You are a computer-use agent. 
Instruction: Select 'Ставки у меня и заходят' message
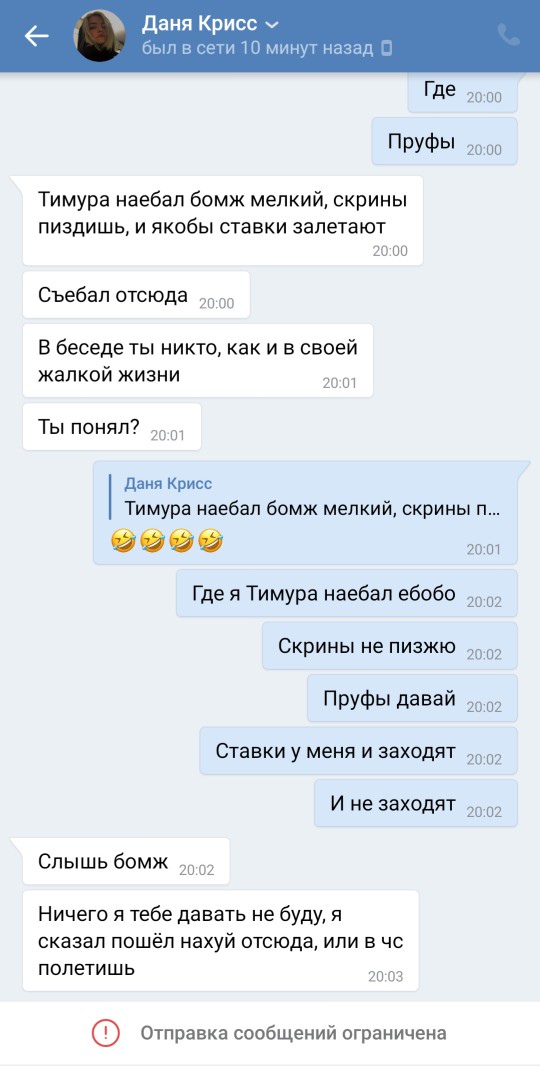359,751
